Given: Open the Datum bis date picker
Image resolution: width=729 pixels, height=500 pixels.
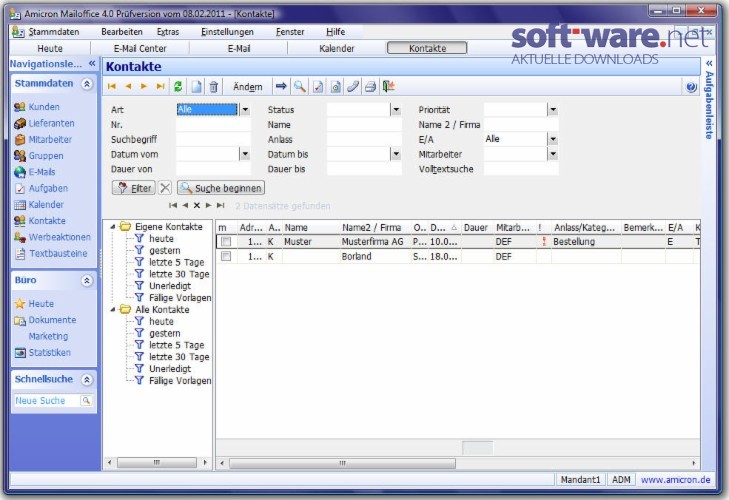Looking at the screenshot, I should (396, 154).
